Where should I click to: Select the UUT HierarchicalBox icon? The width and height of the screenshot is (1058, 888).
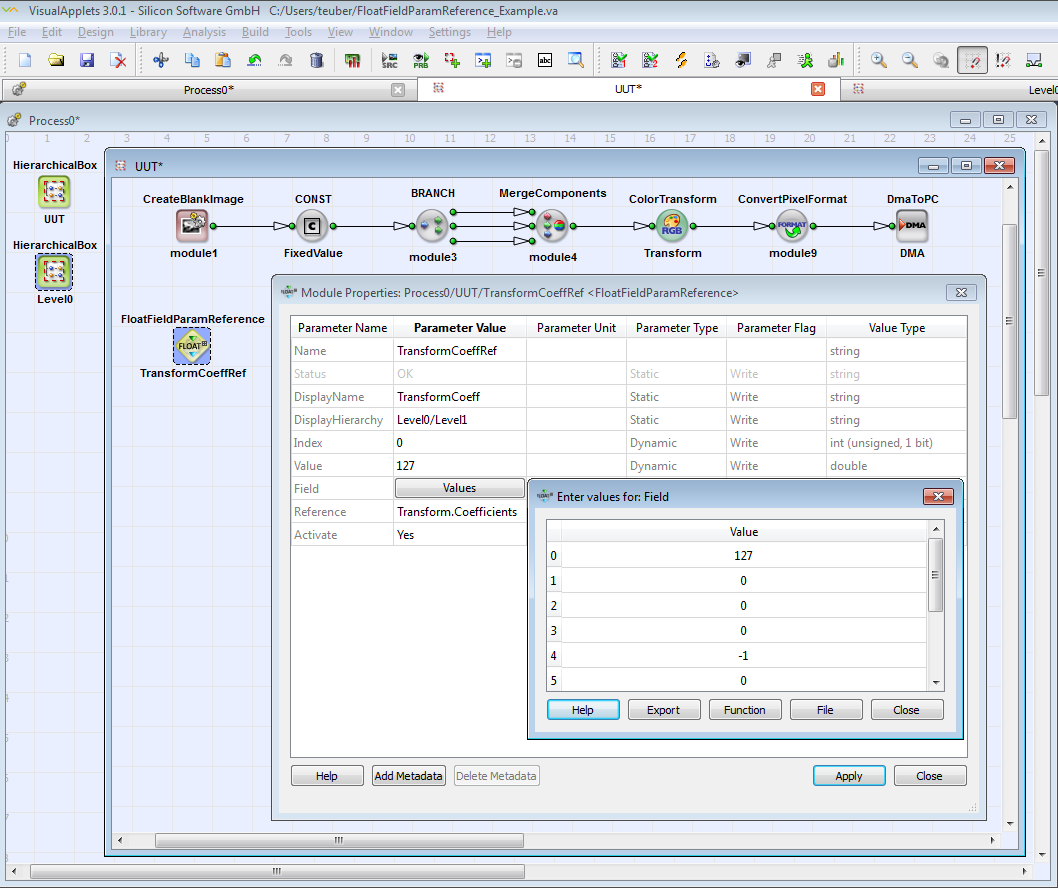coord(54,192)
